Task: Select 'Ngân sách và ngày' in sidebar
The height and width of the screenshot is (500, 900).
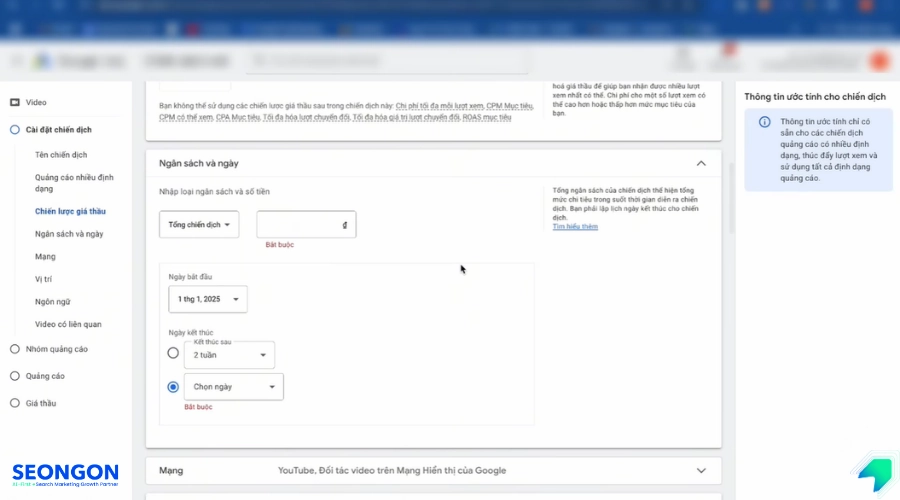Action: (x=69, y=234)
